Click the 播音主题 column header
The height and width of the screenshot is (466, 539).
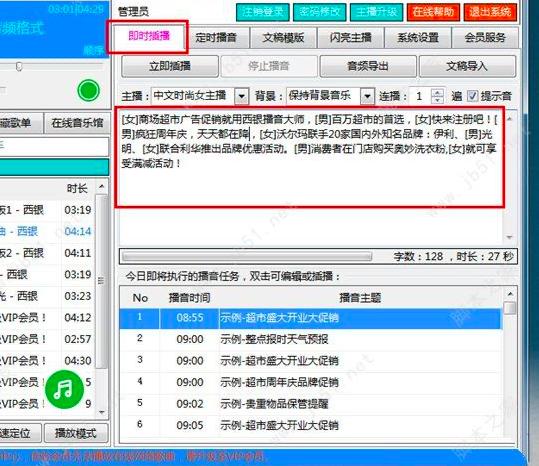[360, 298]
